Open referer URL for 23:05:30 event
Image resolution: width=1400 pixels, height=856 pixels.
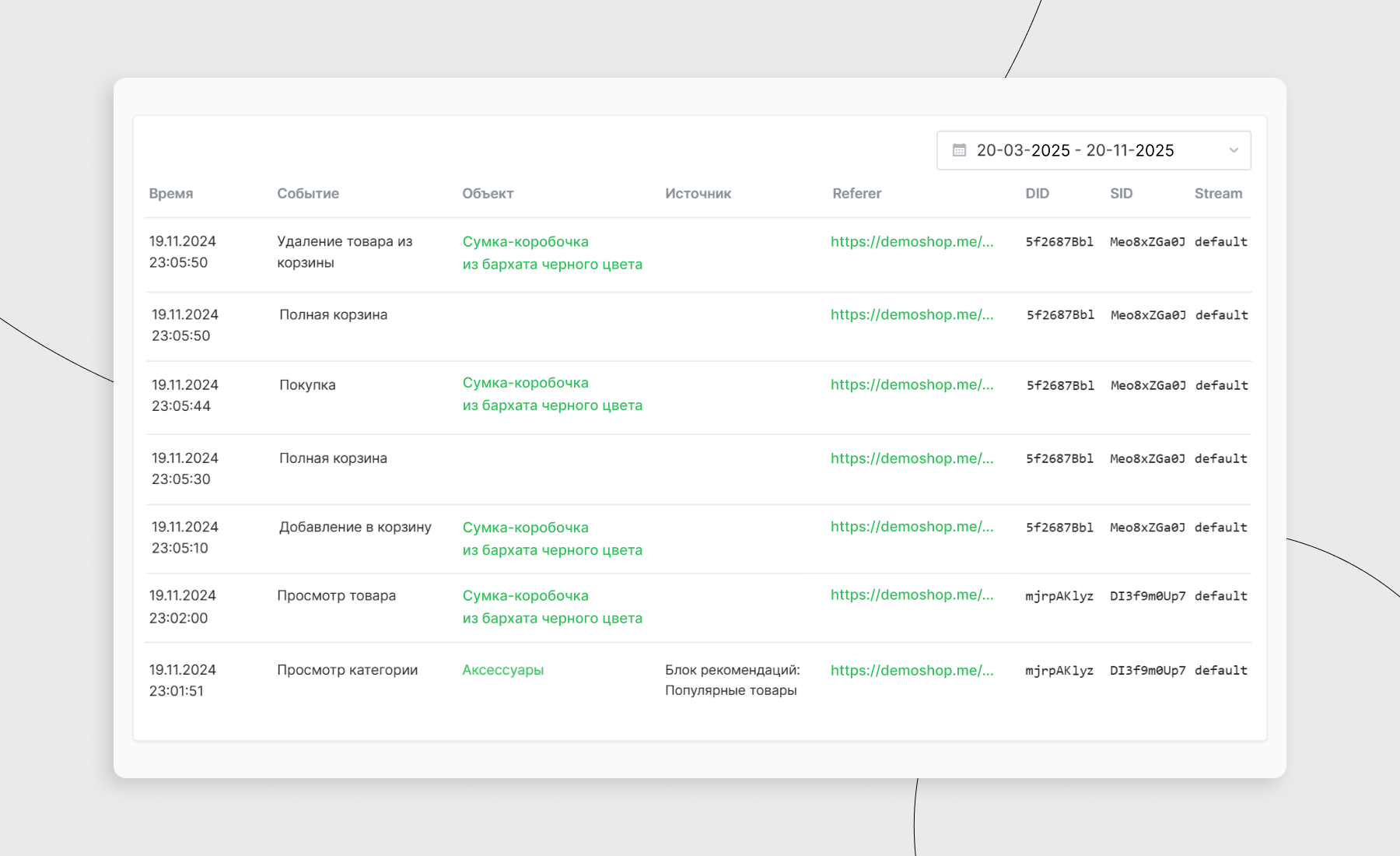tap(912, 458)
